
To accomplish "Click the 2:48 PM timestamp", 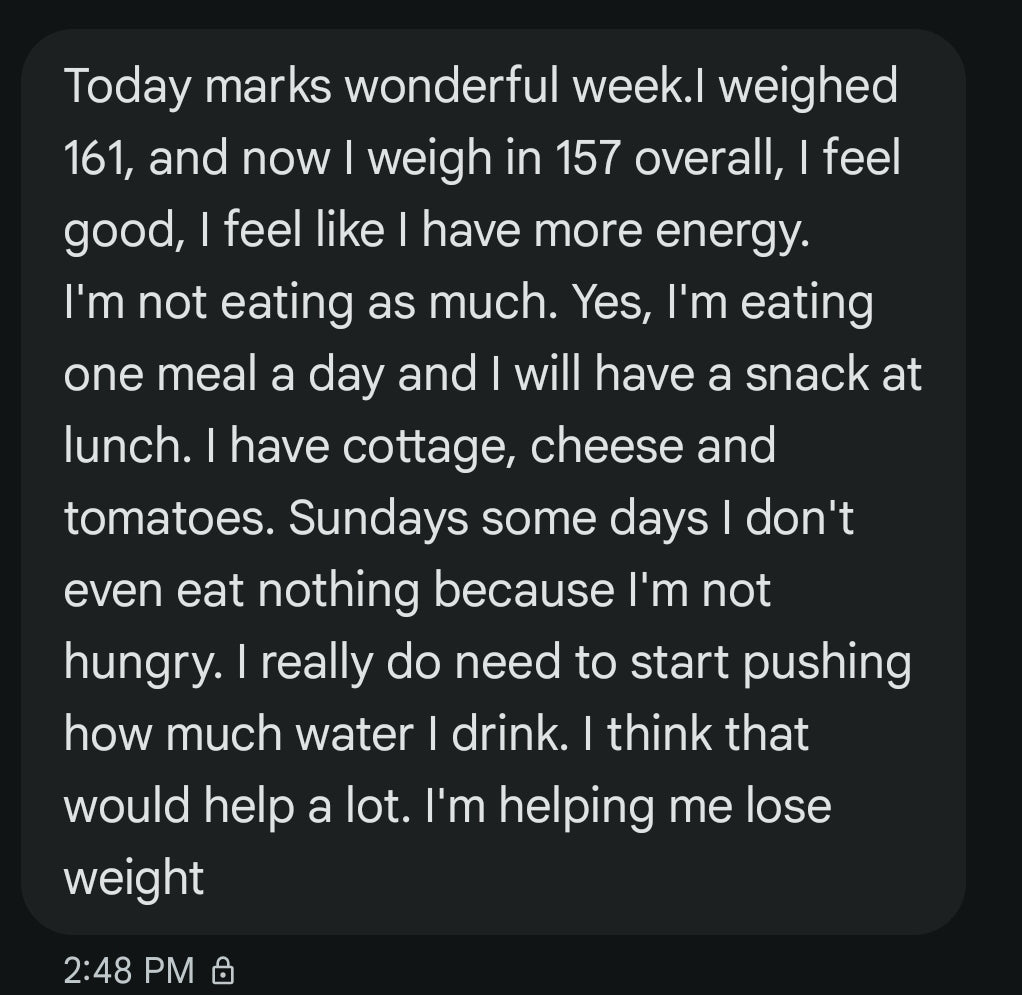I will point(129,969).
